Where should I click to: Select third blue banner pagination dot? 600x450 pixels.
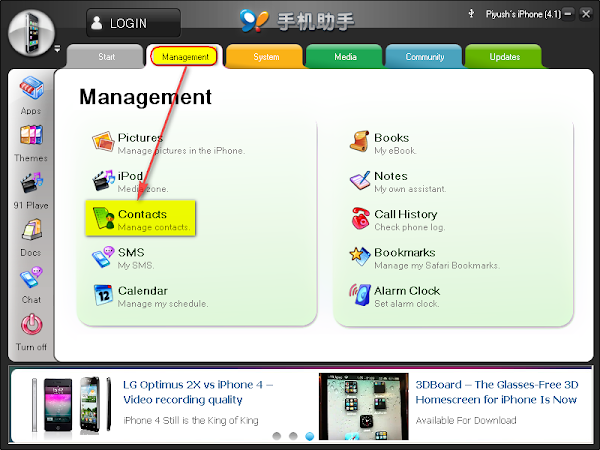click(310, 436)
